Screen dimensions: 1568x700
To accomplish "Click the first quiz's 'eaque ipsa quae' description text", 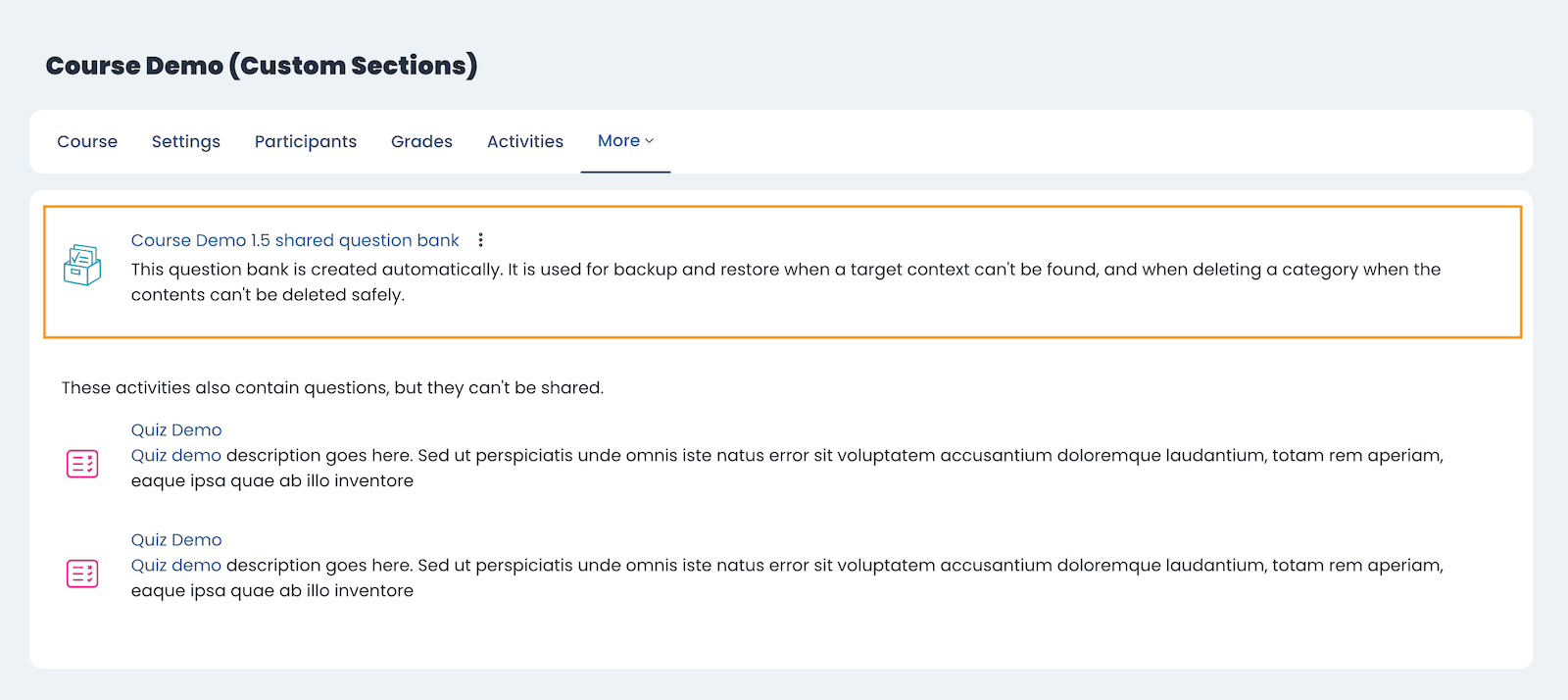I will pyautogui.click(x=272, y=480).
